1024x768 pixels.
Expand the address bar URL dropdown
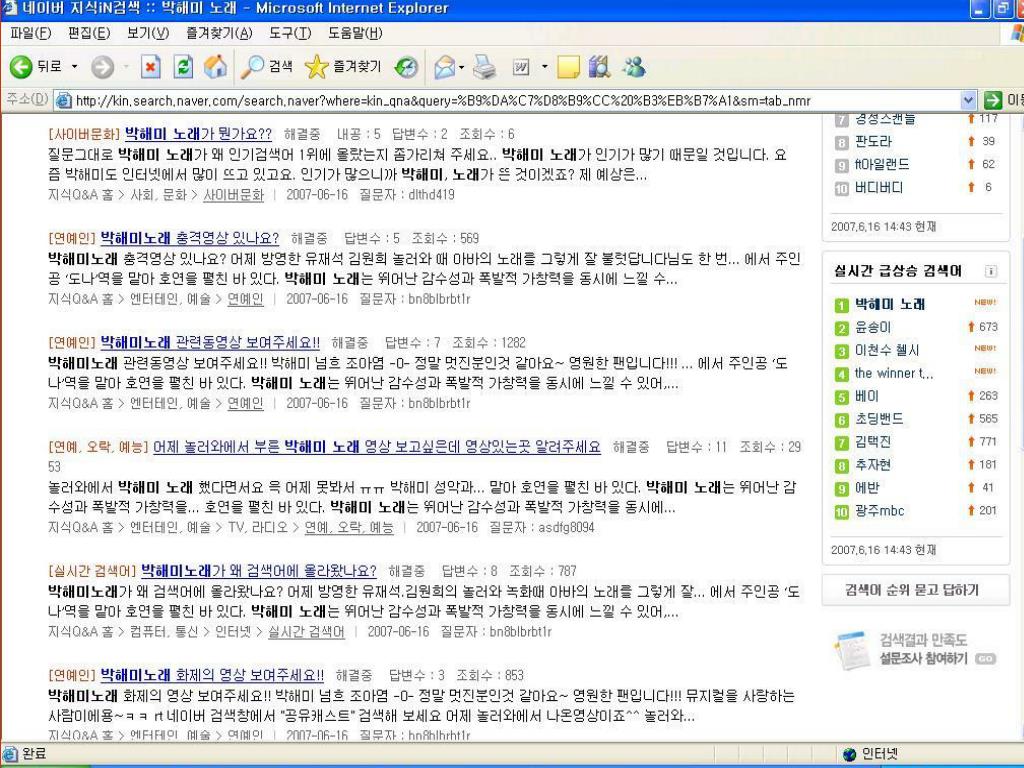click(x=968, y=101)
